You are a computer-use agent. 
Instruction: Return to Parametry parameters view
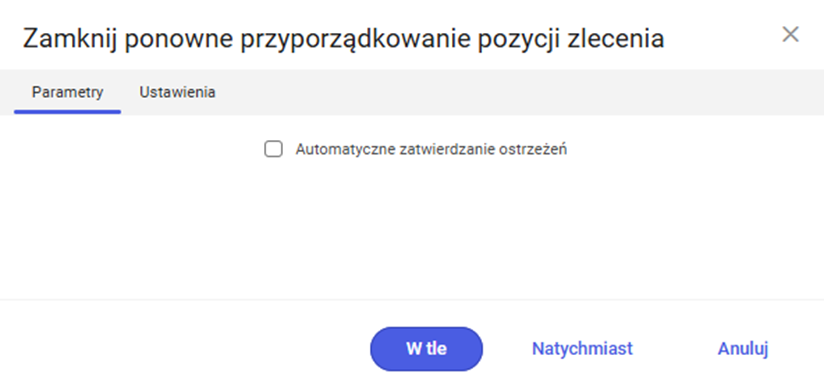coord(68,93)
